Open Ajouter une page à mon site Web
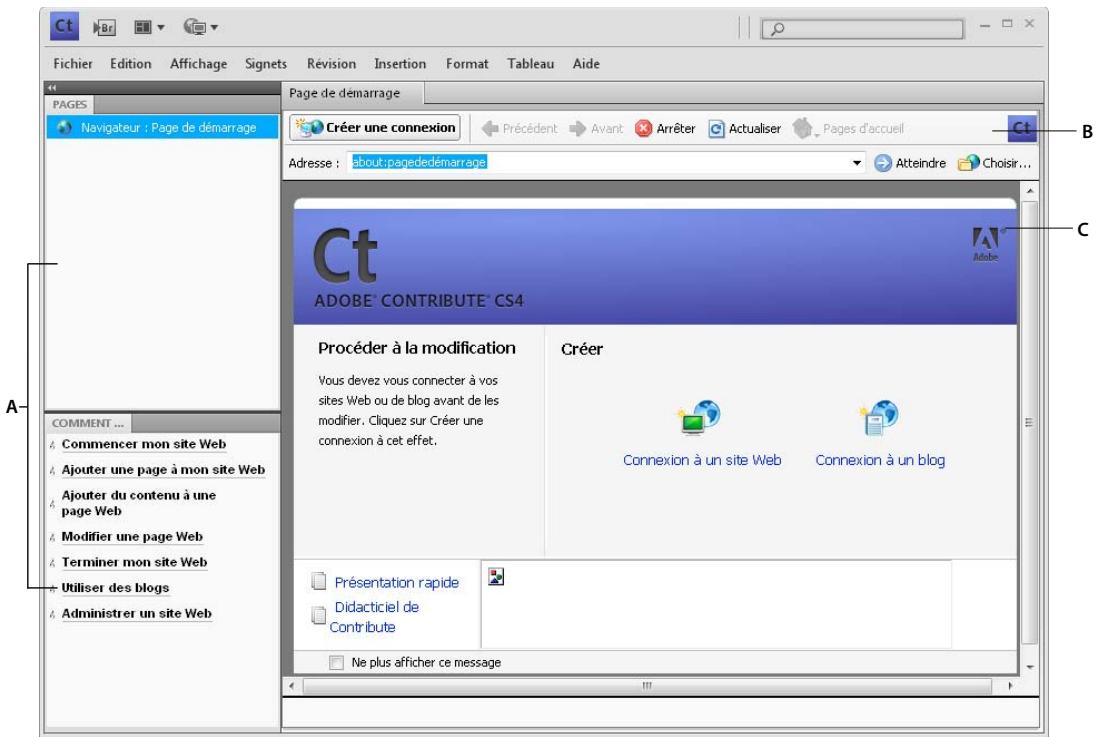 coord(163,470)
